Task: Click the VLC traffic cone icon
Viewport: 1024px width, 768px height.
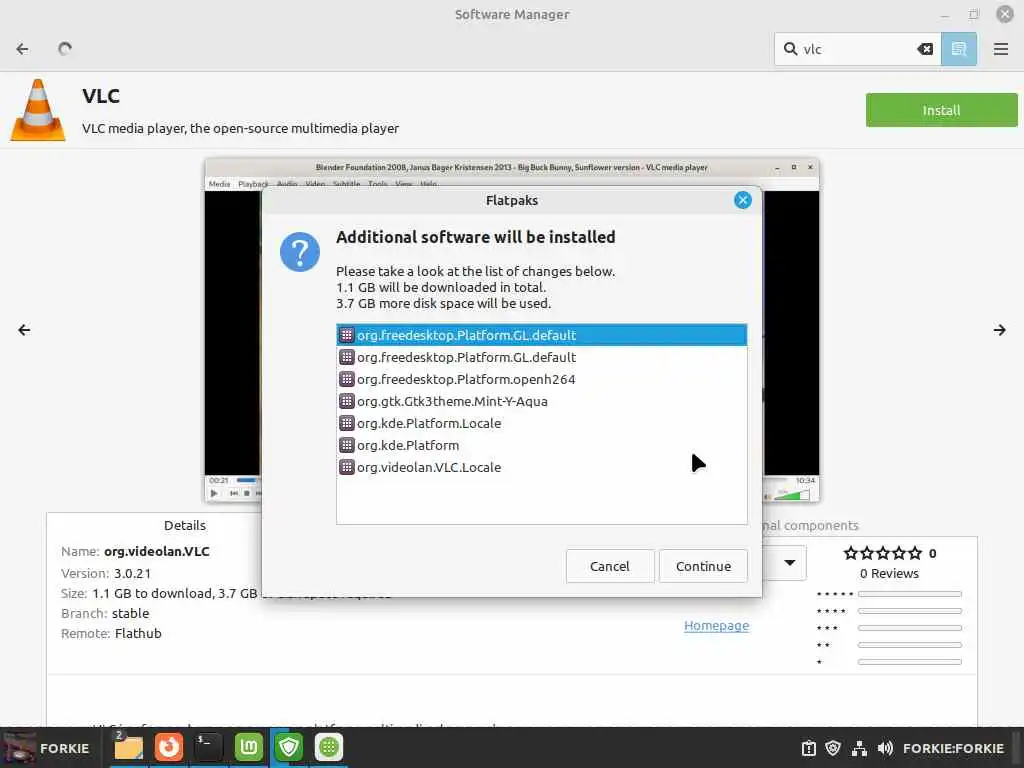Action: (38, 110)
